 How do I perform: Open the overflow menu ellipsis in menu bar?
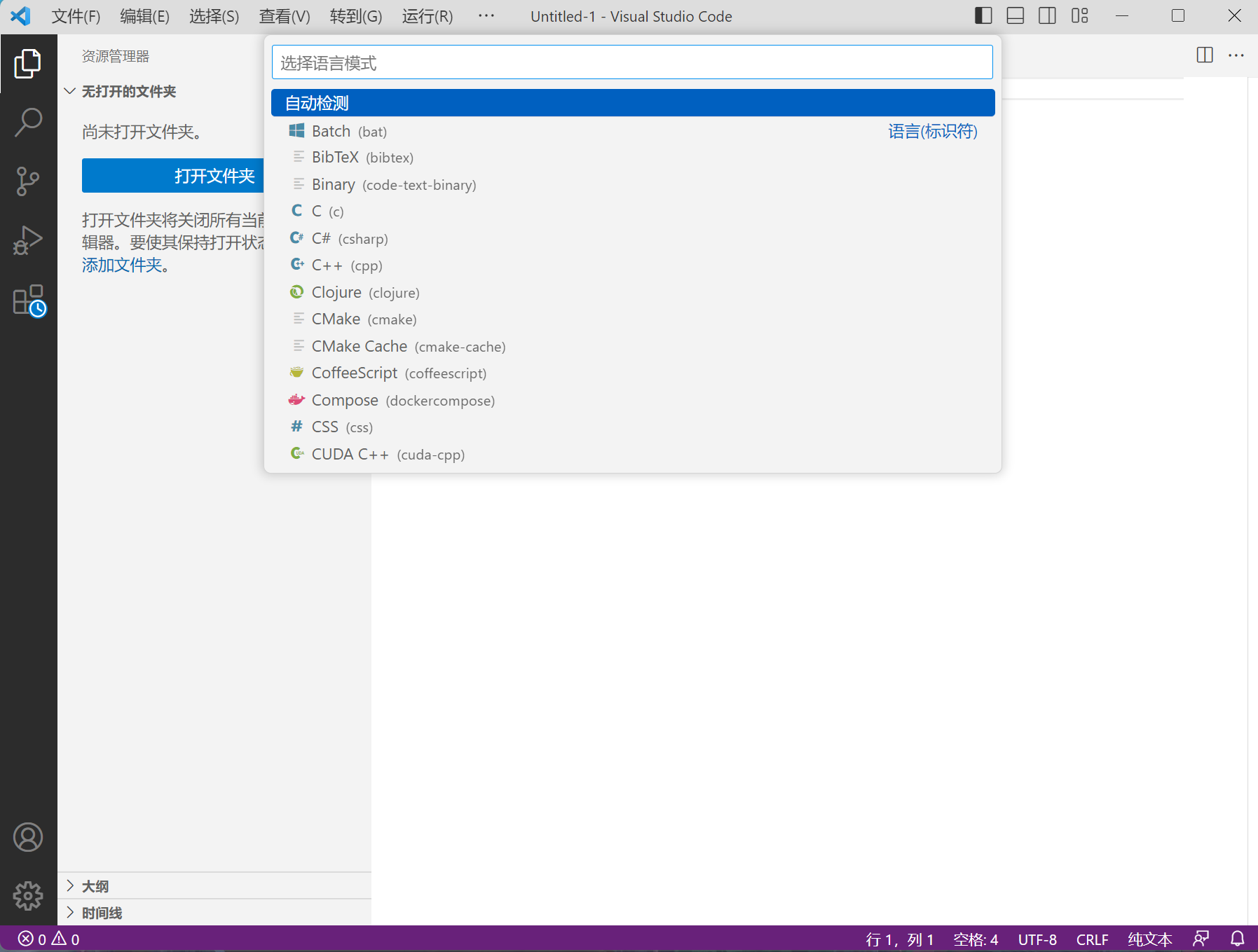pyautogui.click(x=486, y=16)
